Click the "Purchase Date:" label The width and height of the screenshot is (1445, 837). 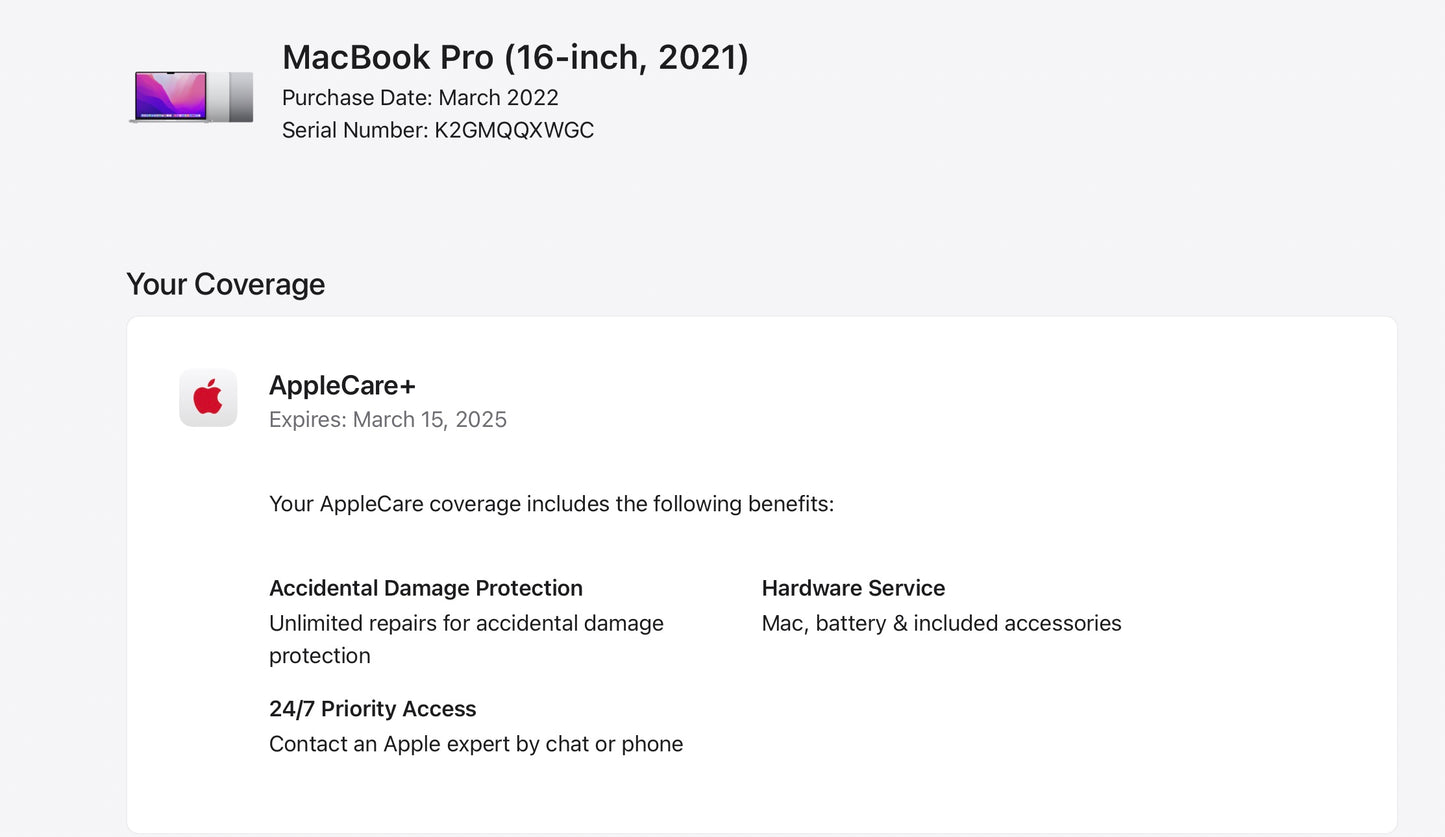pos(357,98)
